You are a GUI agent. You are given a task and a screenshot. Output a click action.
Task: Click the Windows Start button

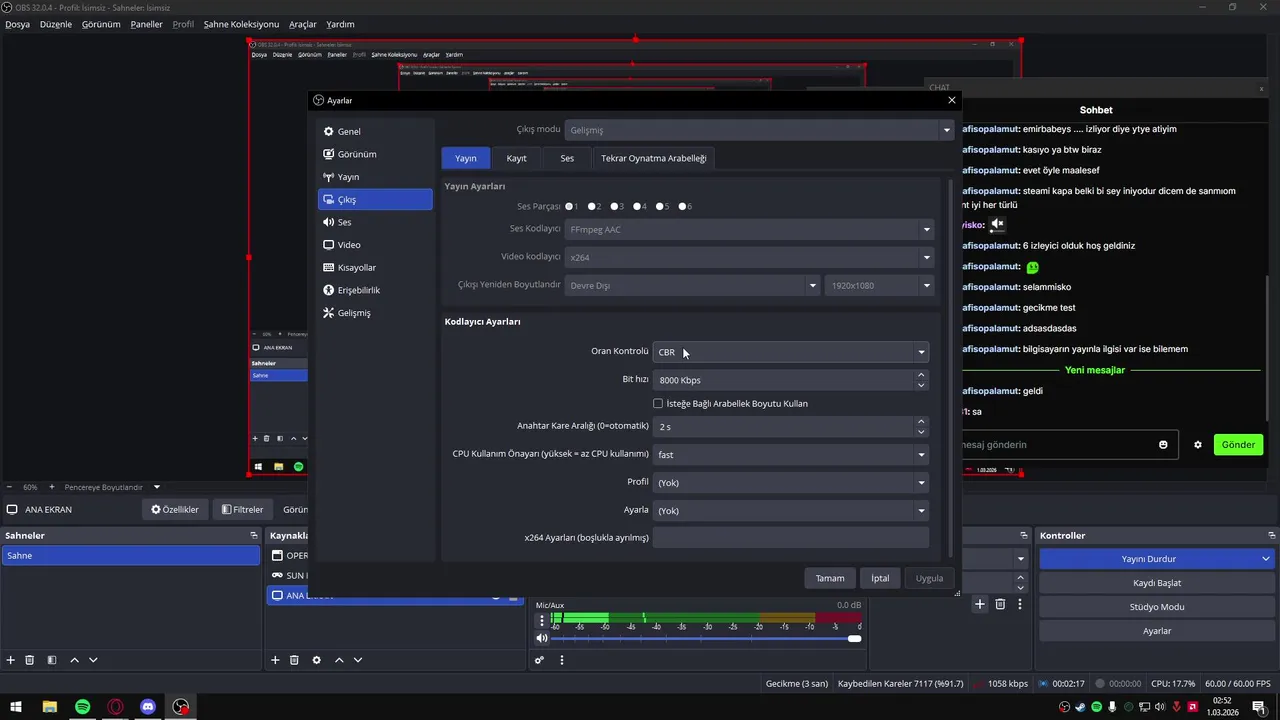(16, 707)
